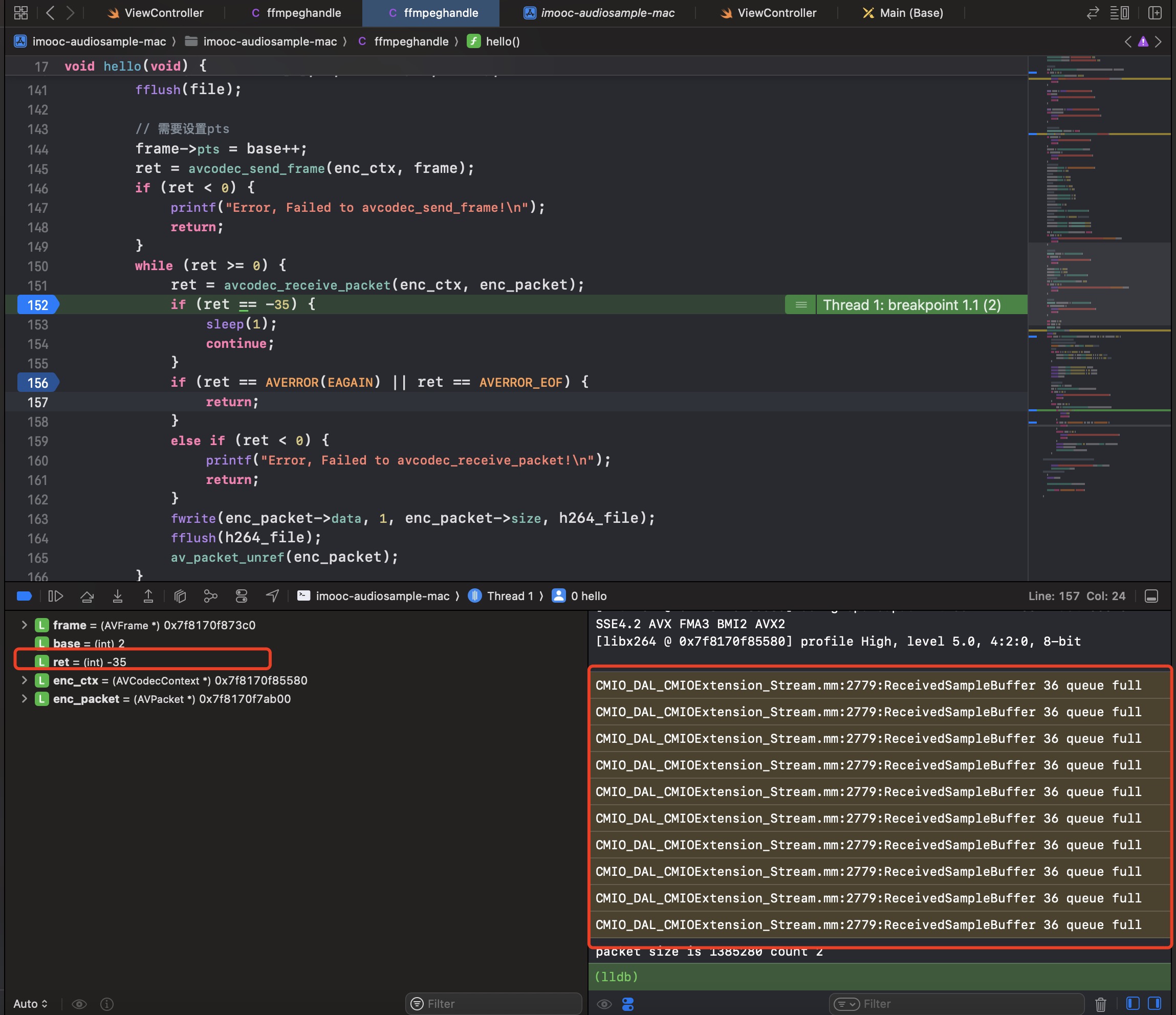Switch to the inactive ffmpeghandle tab
Screen dimensions: 1176x1015
(296, 12)
